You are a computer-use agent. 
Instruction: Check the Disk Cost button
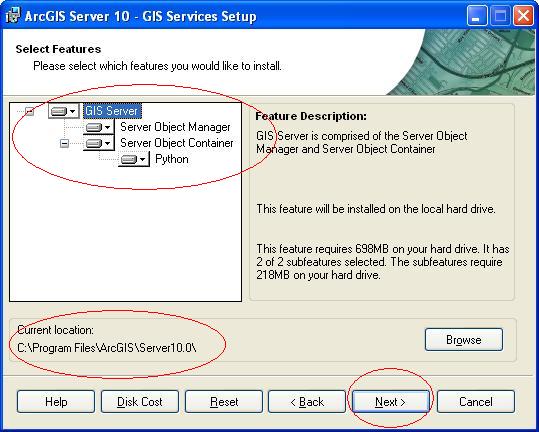pyautogui.click(x=140, y=402)
